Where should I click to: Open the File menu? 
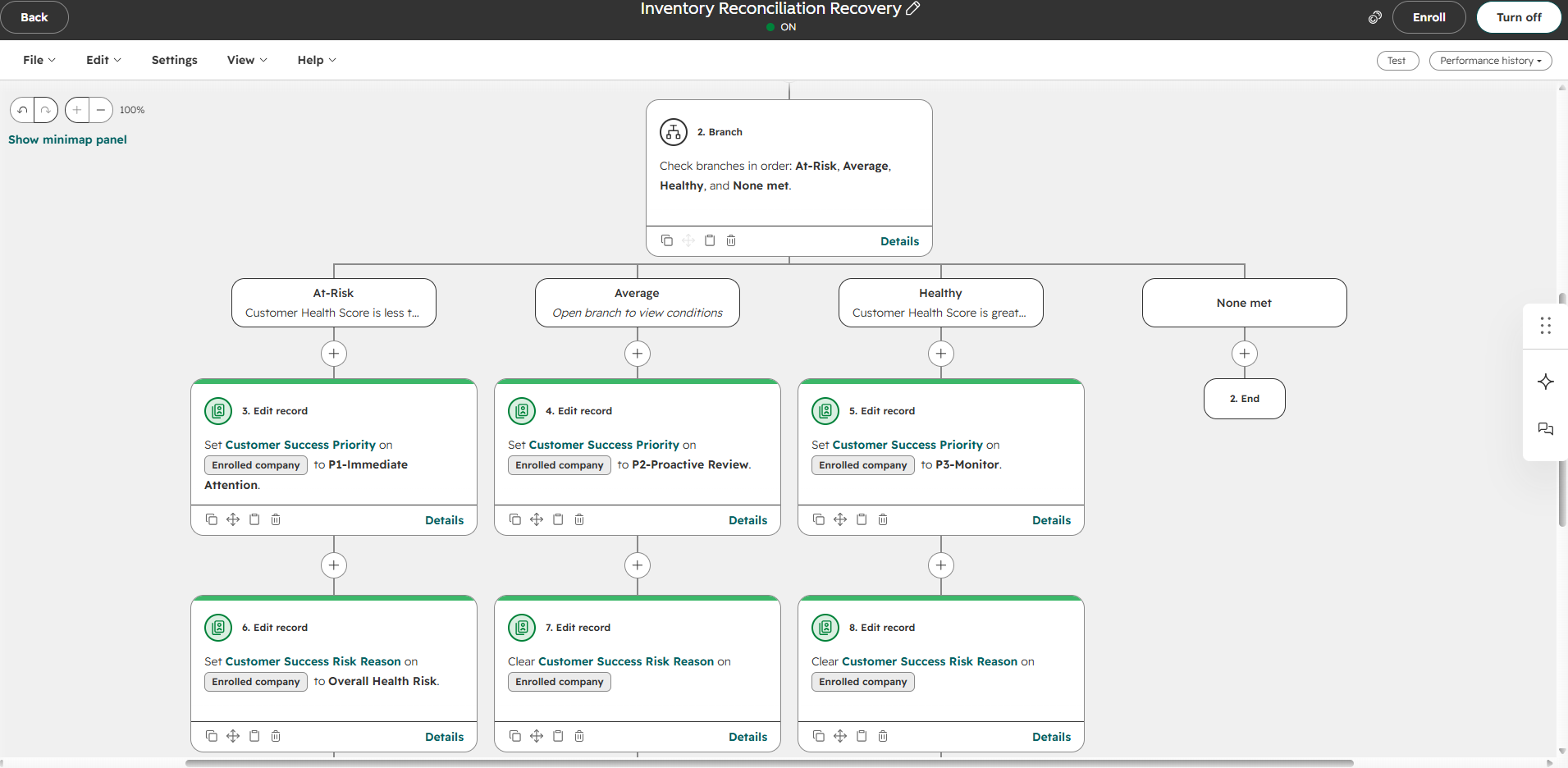point(39,60)
